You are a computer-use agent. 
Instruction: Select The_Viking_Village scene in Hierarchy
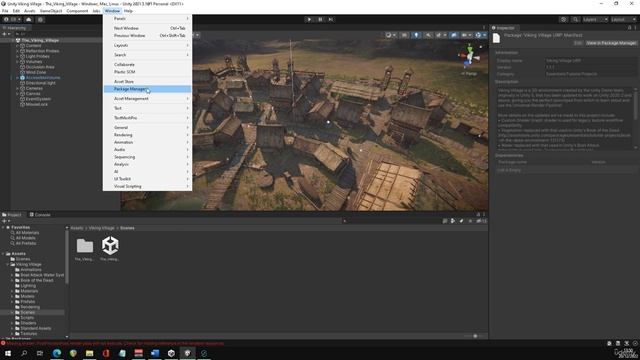coord(40,40)
